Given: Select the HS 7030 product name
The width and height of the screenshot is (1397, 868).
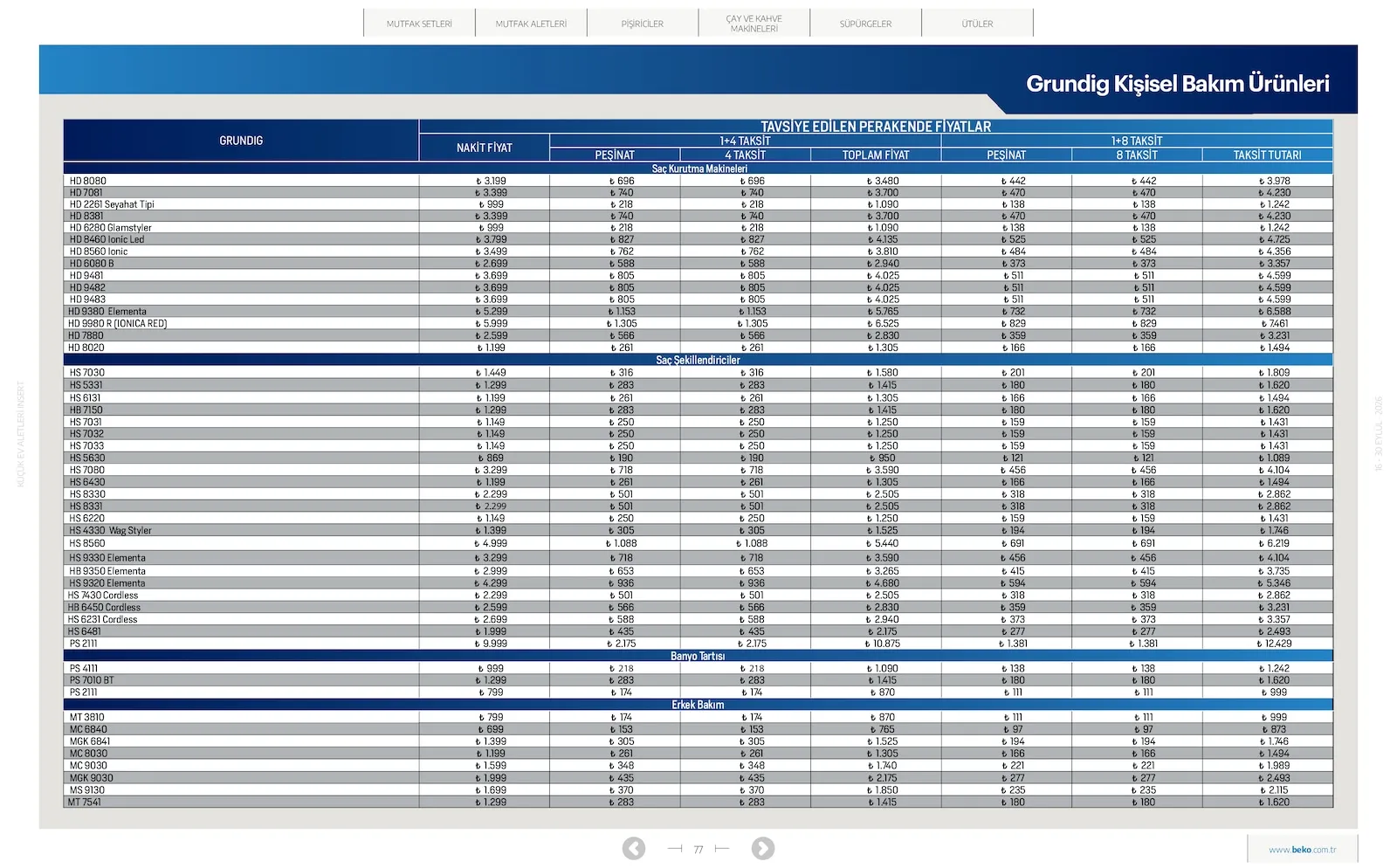Looking at the screenshot, I should click(87, 373).
